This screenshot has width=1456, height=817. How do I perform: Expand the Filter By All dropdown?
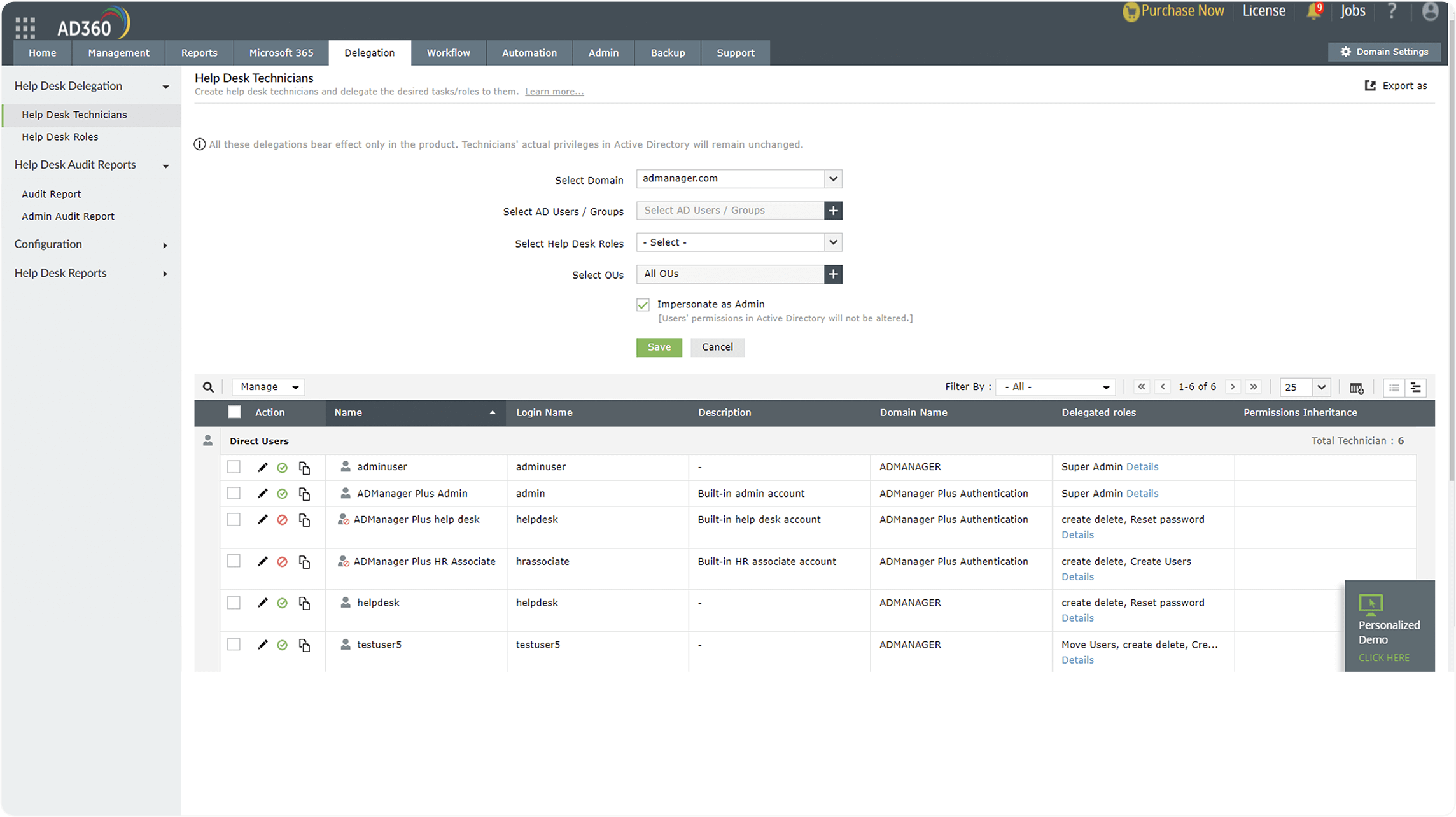(x=1055, y=387)
